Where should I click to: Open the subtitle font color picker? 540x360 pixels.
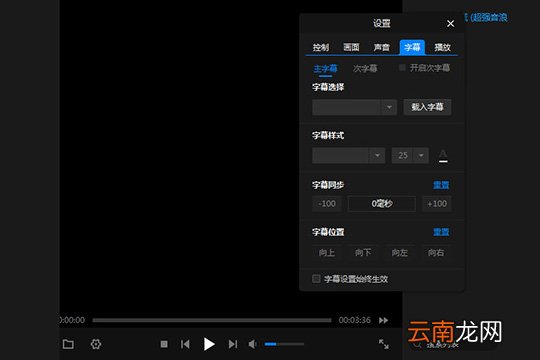click(x=443, y=156)
